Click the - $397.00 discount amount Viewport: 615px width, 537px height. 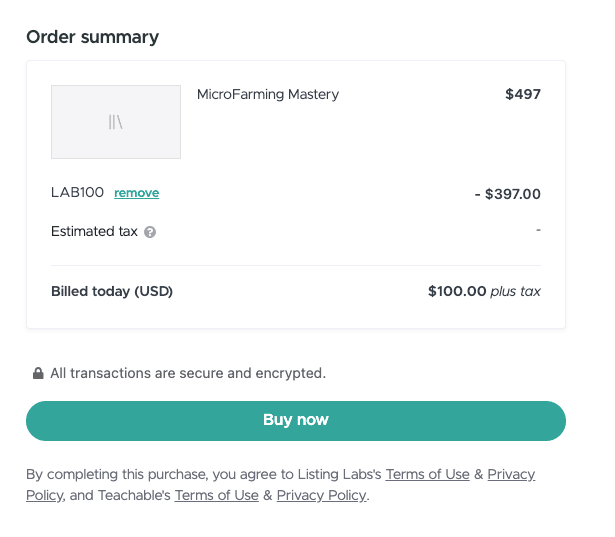tap(507, 194)
